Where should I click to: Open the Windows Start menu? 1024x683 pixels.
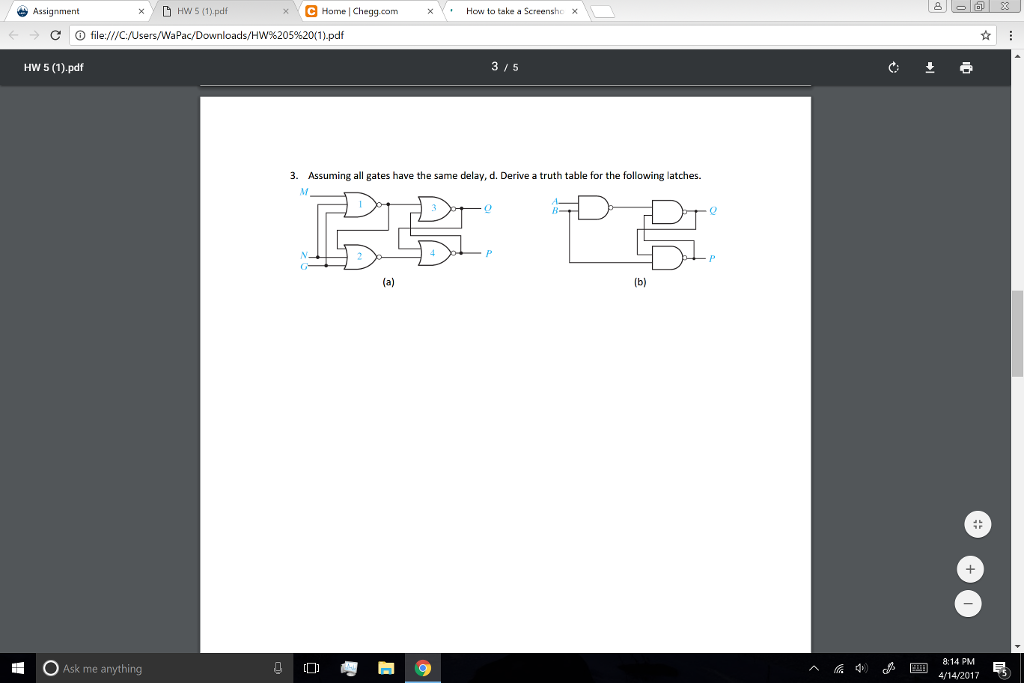click(x=15, y=668)
